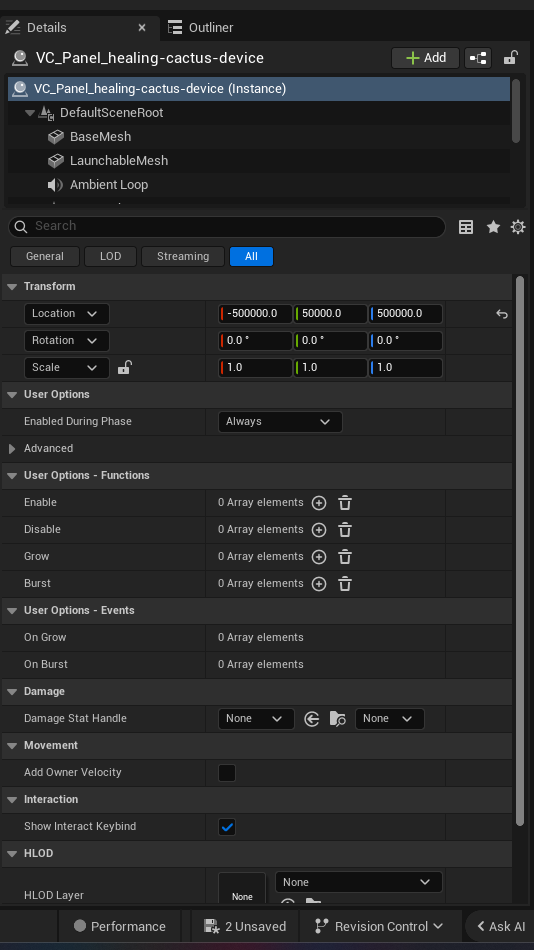Collapse the Movement section

12,746
